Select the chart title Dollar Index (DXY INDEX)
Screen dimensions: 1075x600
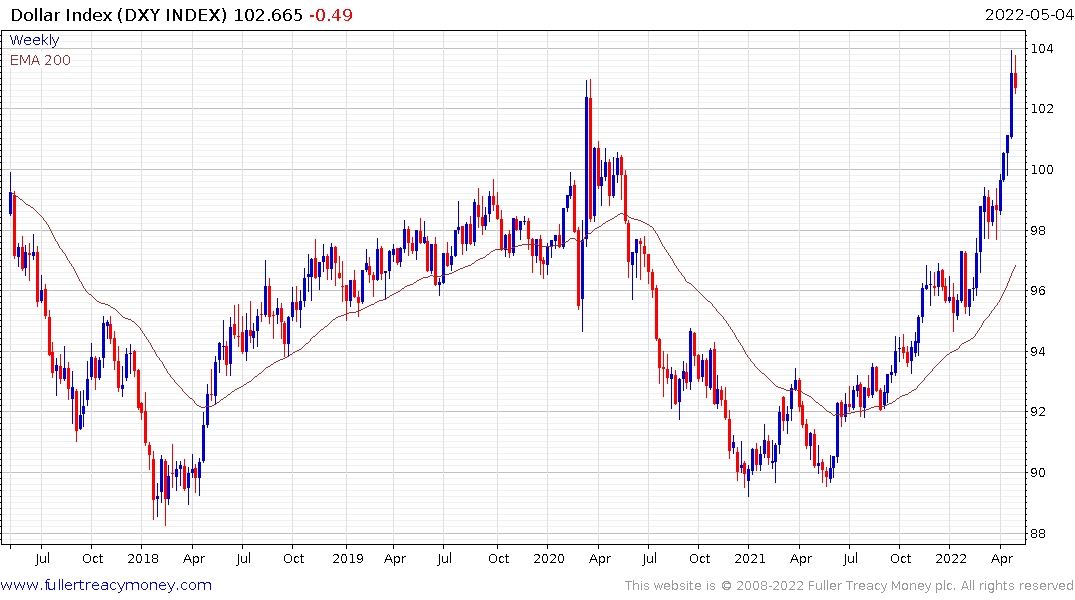(119, 15)
